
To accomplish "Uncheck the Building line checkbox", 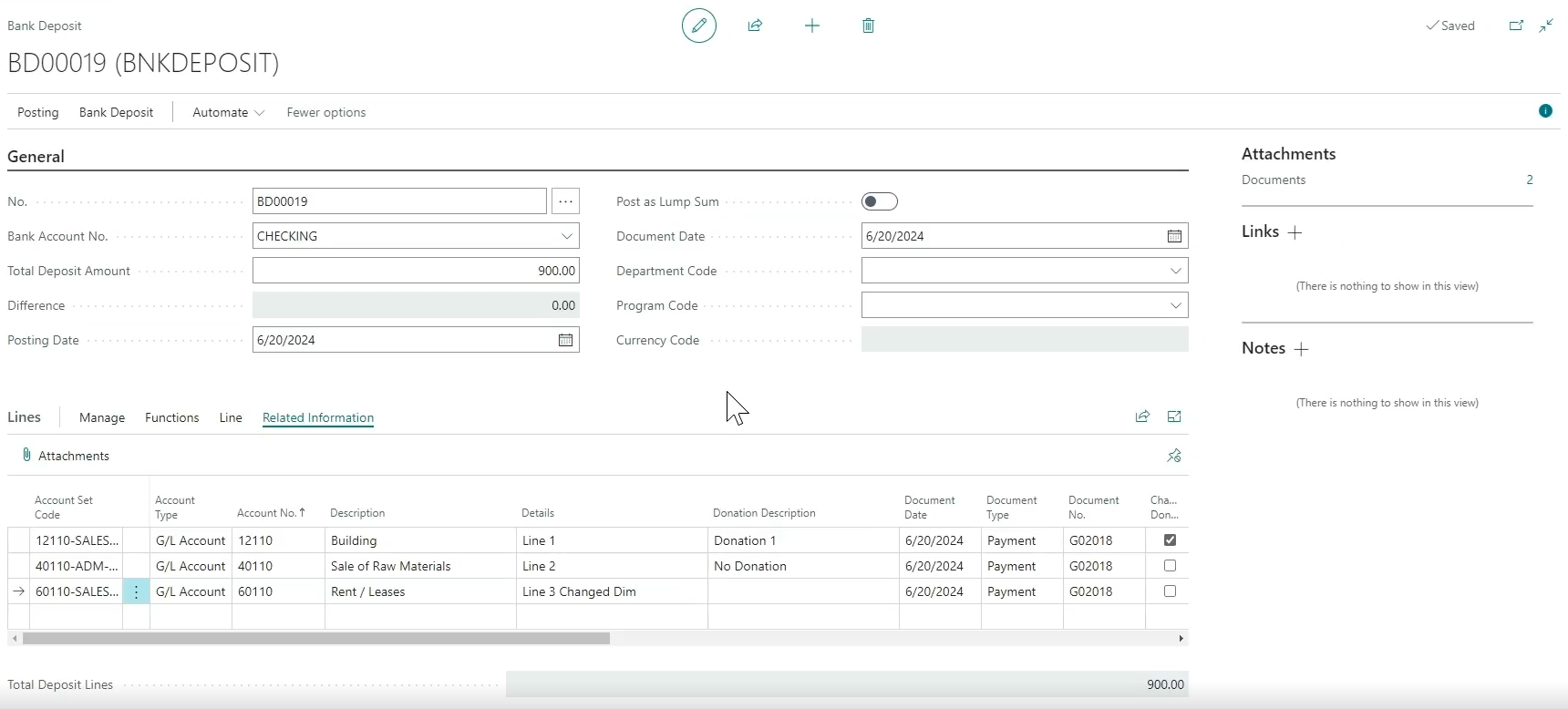I will [x=1170, y=540].
